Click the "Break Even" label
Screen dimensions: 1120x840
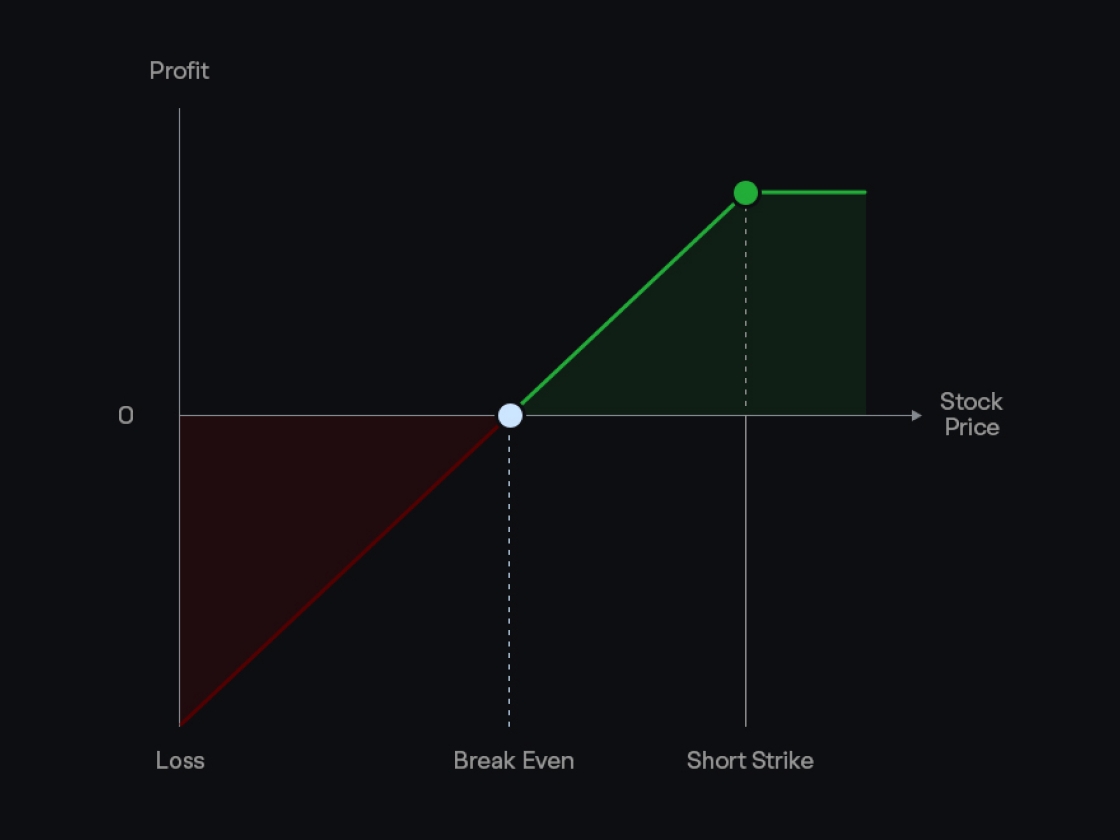(513, 761)
